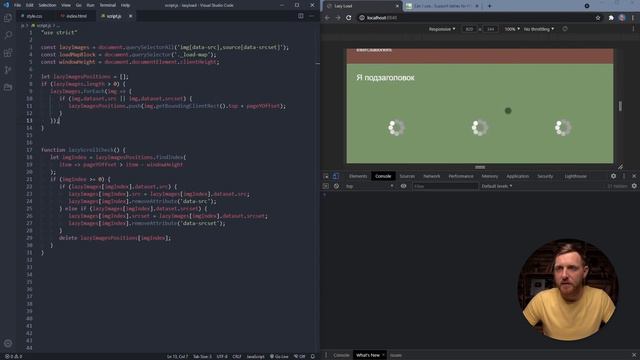640x360 pixels.
Task: Open the Run menu in VS Code
Action: (x=90, y=5)
